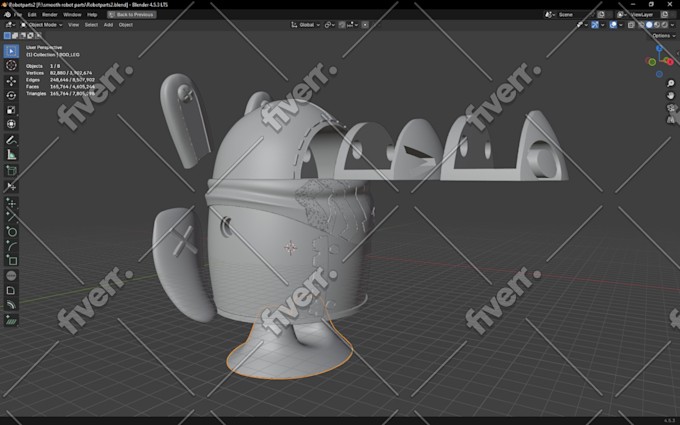Open the viewport Select menu
The image size is (680, 425).
click(91, 25)
